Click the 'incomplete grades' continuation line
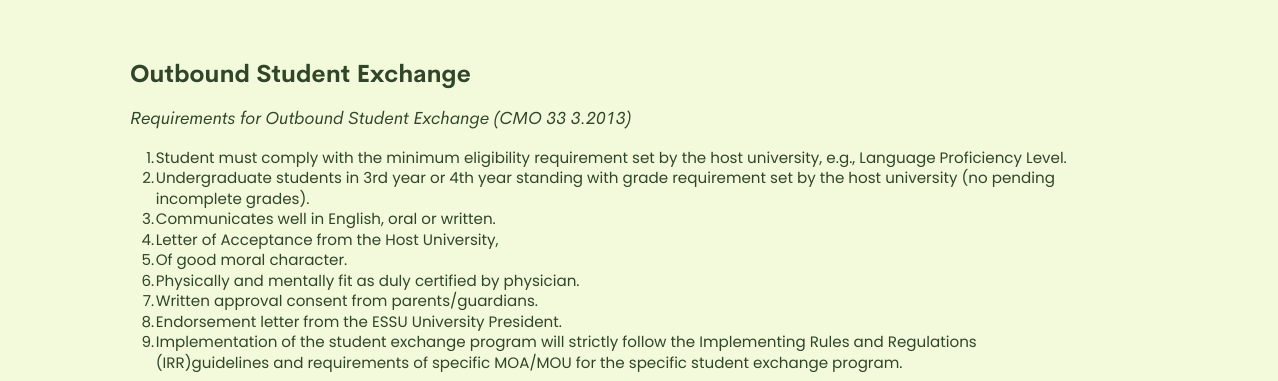The image size is (1278, 381). [x=233, y=199]
